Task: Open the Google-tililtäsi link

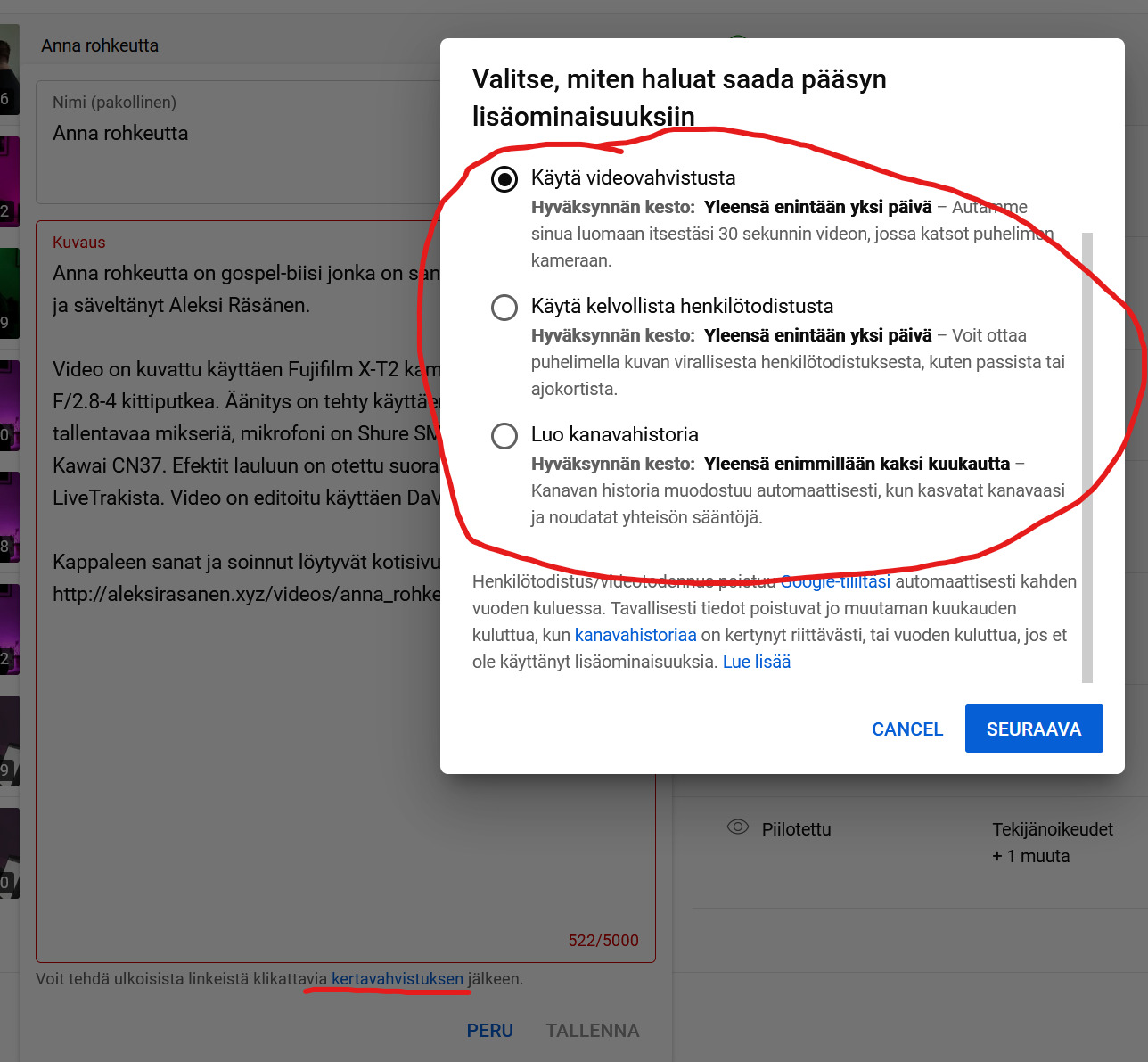Action: click(835, 581)
